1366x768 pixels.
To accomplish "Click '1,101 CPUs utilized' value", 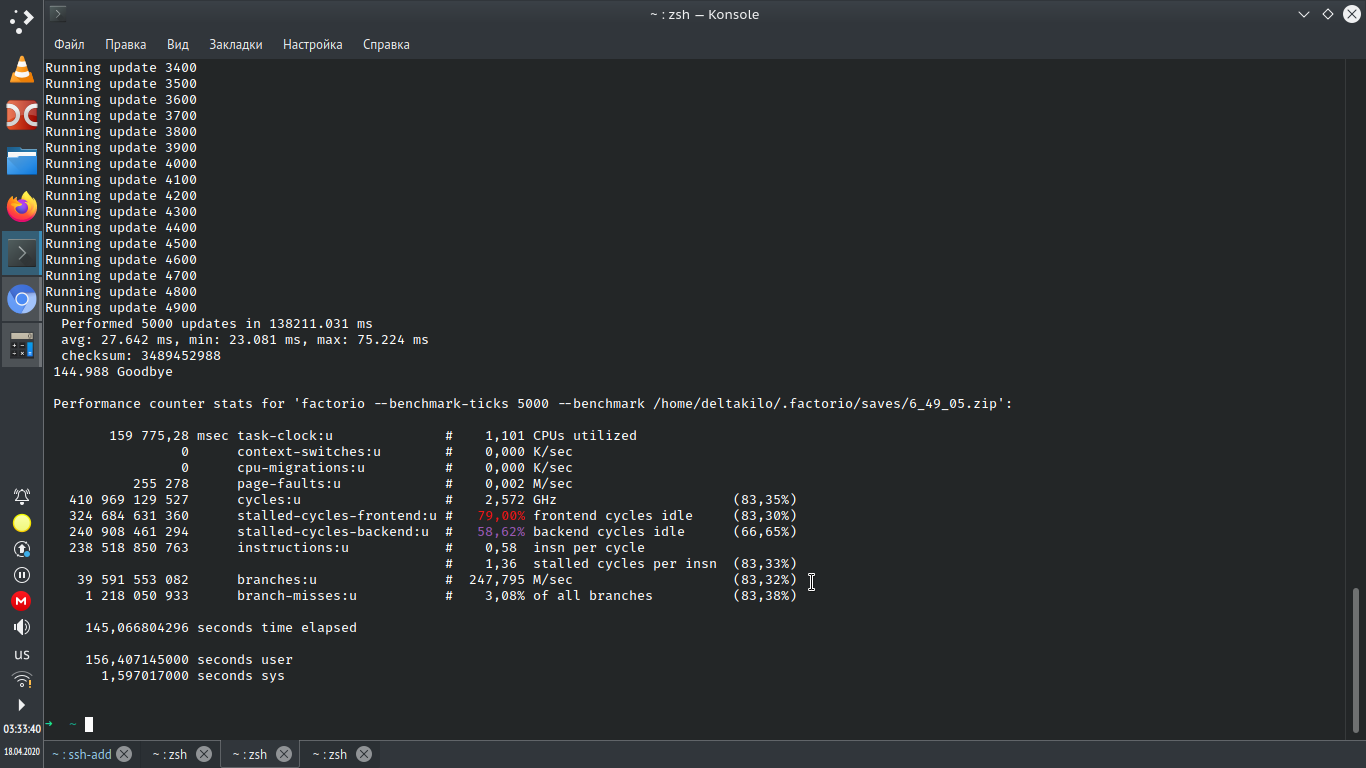I will [x=561, y=436].
